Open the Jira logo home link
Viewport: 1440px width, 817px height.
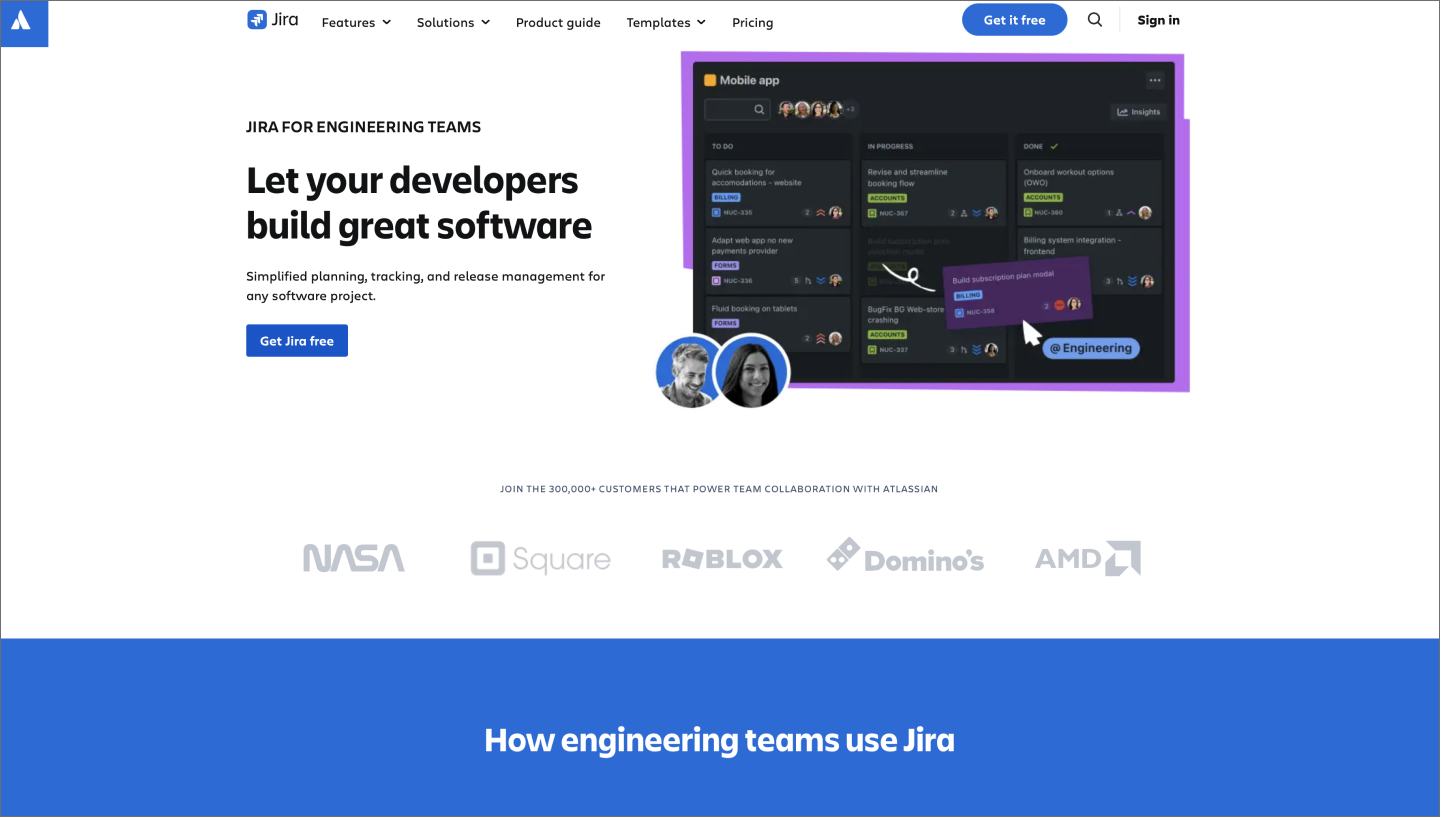pos(273,20)
